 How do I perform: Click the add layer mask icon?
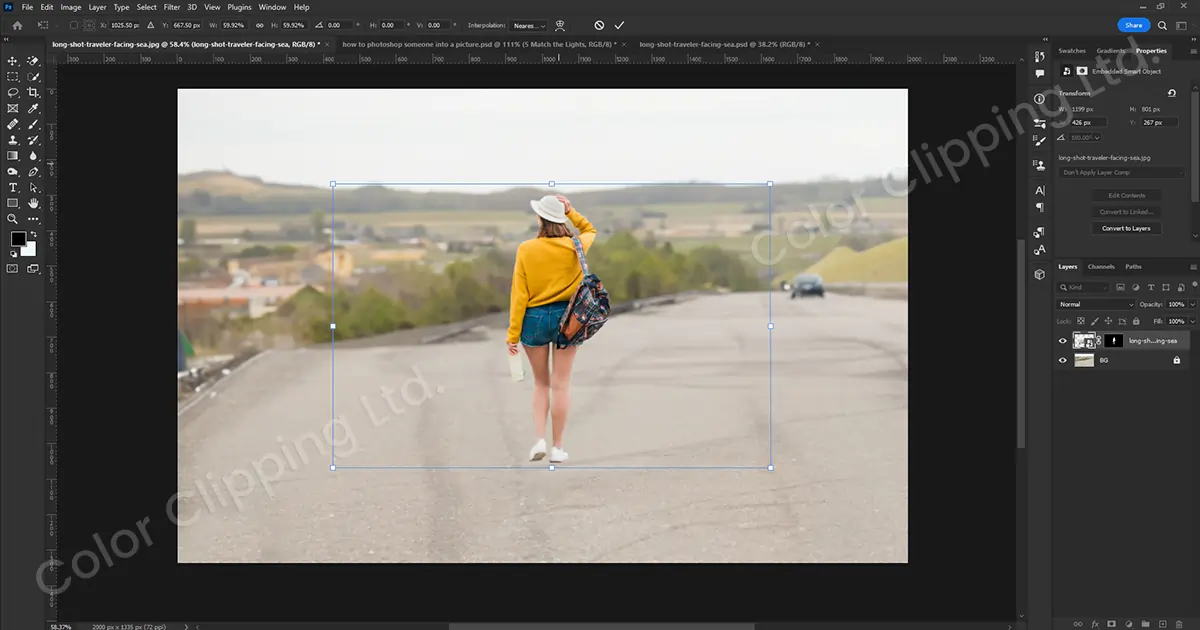(x=1111, y=624)
